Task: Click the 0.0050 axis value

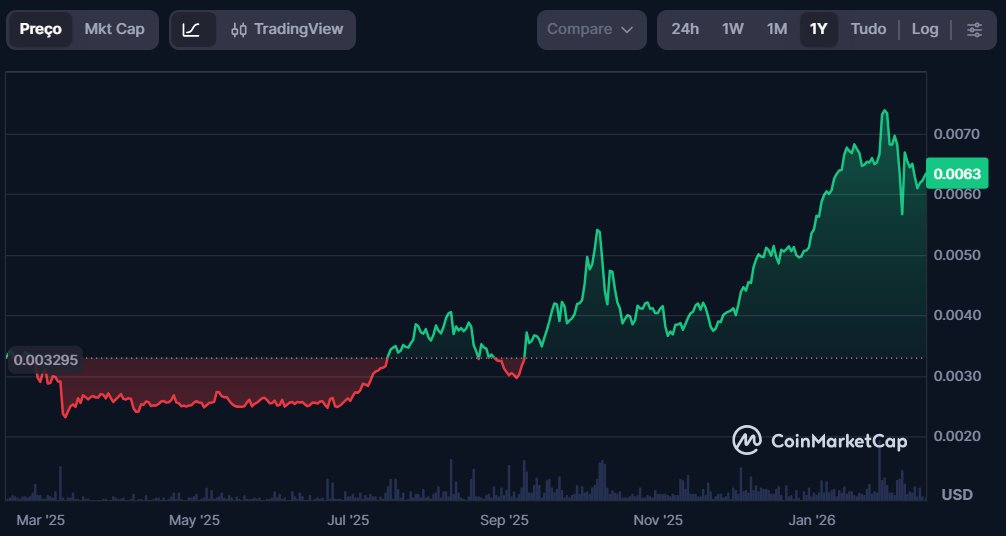Action: pyautogui.click(x=957, y=255)
